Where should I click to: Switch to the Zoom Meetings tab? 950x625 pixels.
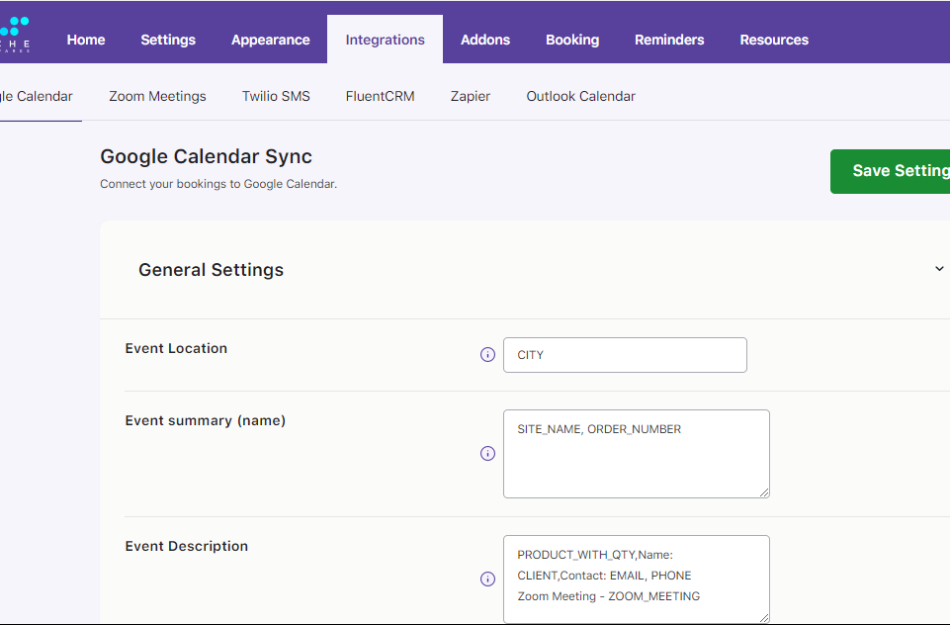[x=156, y=96]
